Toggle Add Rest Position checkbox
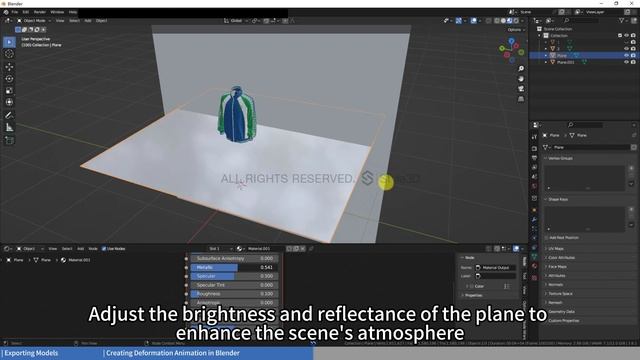Image resolution: width=640 pixels, height=360 pixels. (546, 238)
